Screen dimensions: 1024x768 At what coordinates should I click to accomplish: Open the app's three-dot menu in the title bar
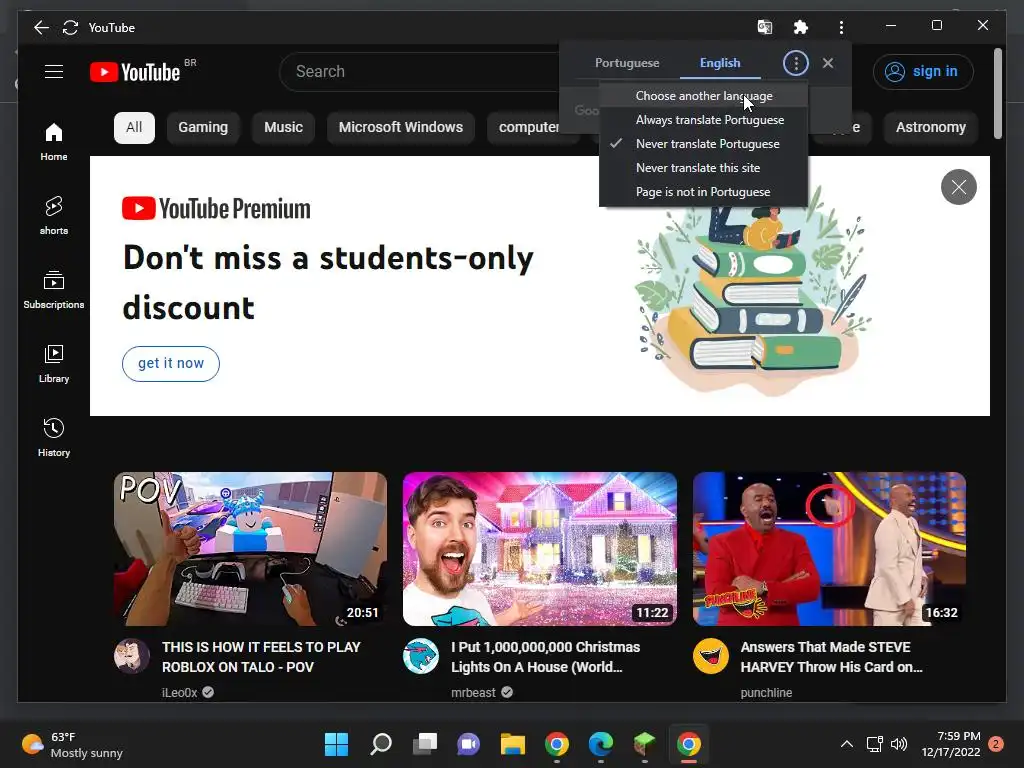coord(841,27)
